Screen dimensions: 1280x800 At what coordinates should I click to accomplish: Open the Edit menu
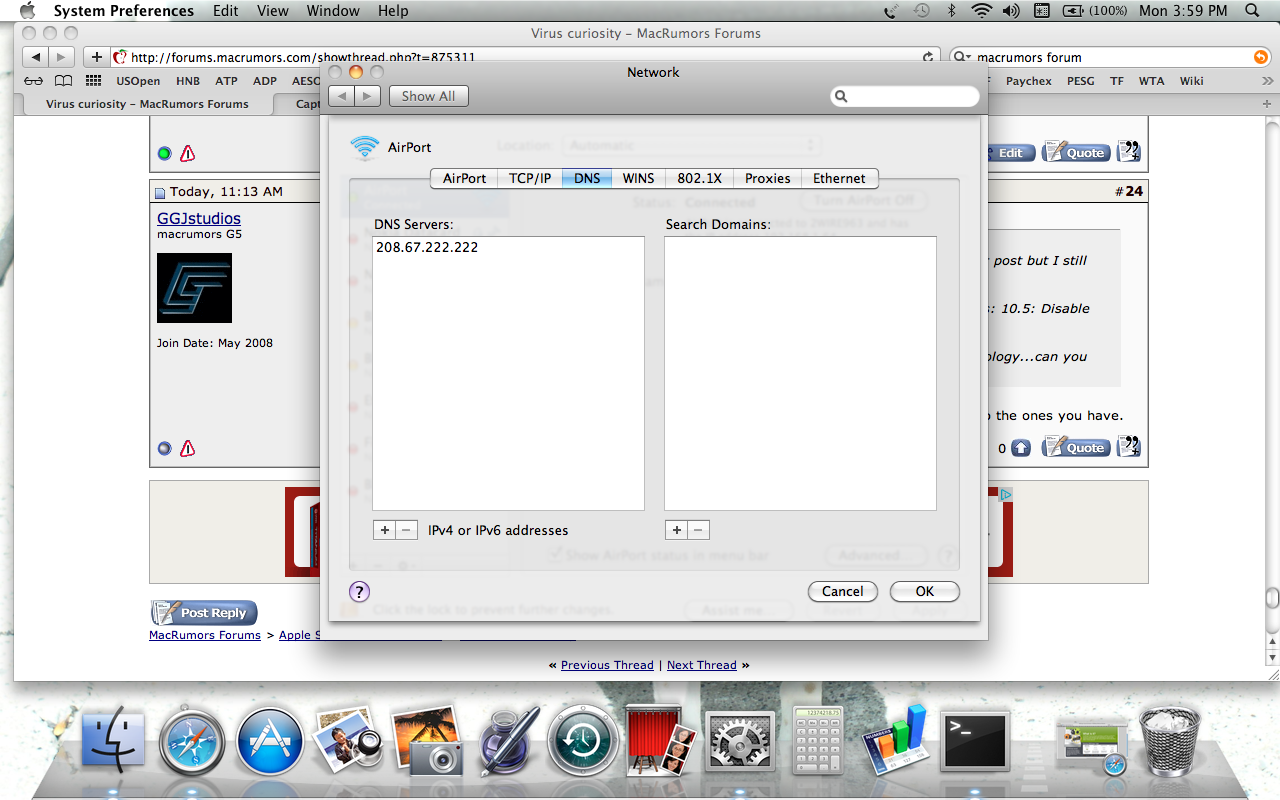click(226, 11)
